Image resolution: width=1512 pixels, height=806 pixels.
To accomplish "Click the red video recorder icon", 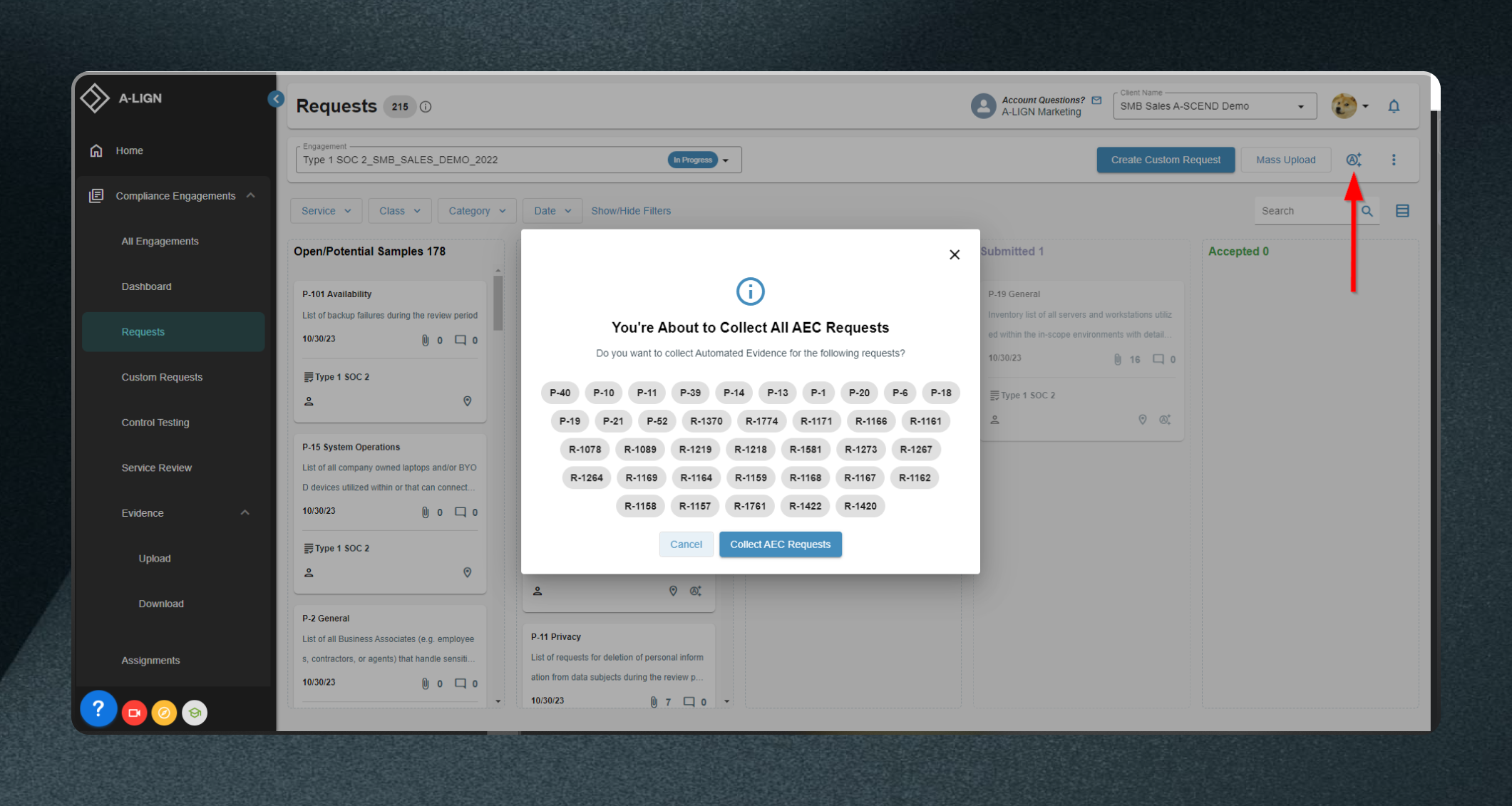I will [x=134, y=713].
